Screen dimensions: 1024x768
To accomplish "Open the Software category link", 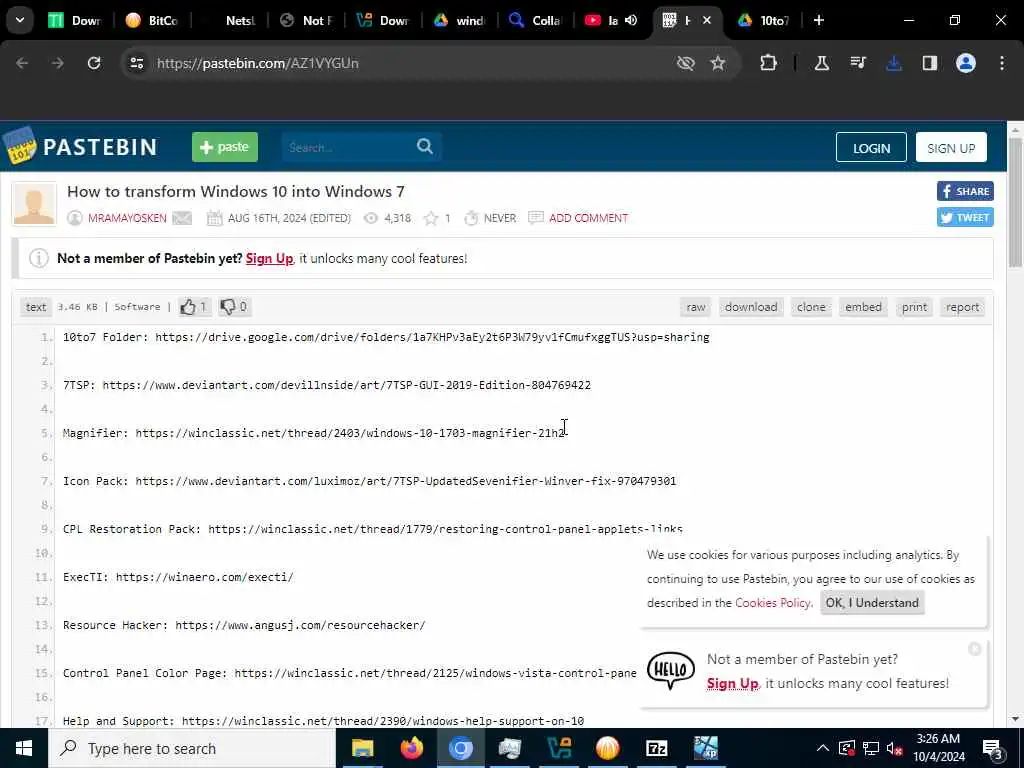I will (137, 307).
